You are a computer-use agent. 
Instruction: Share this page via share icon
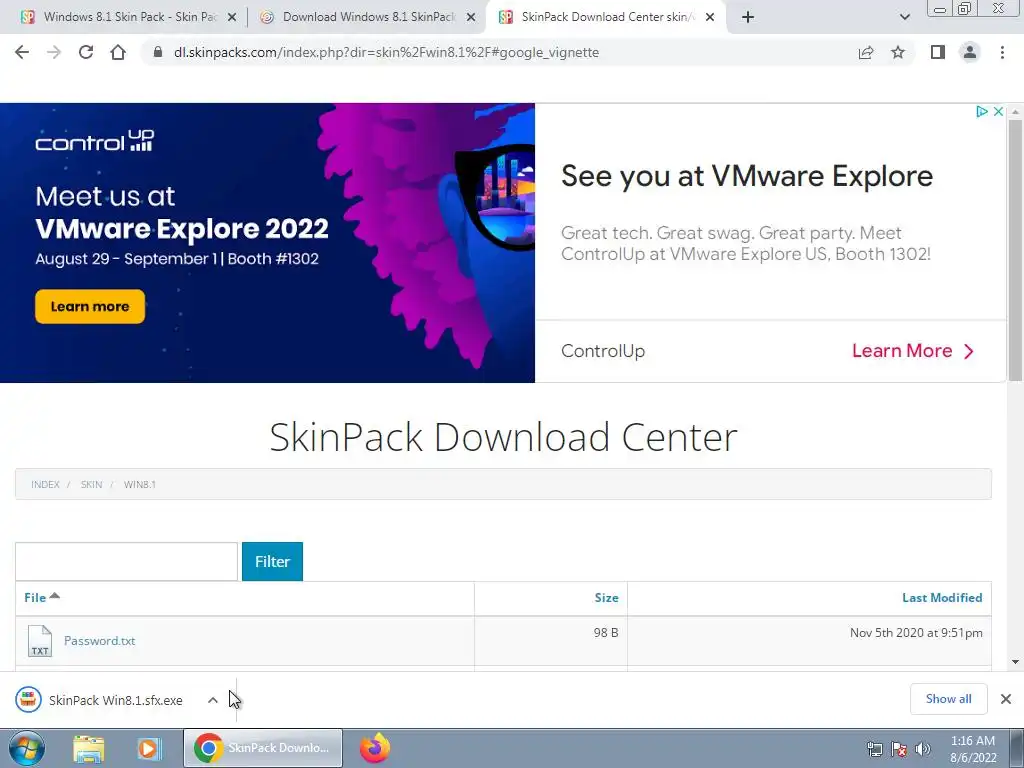coord(866,52)
